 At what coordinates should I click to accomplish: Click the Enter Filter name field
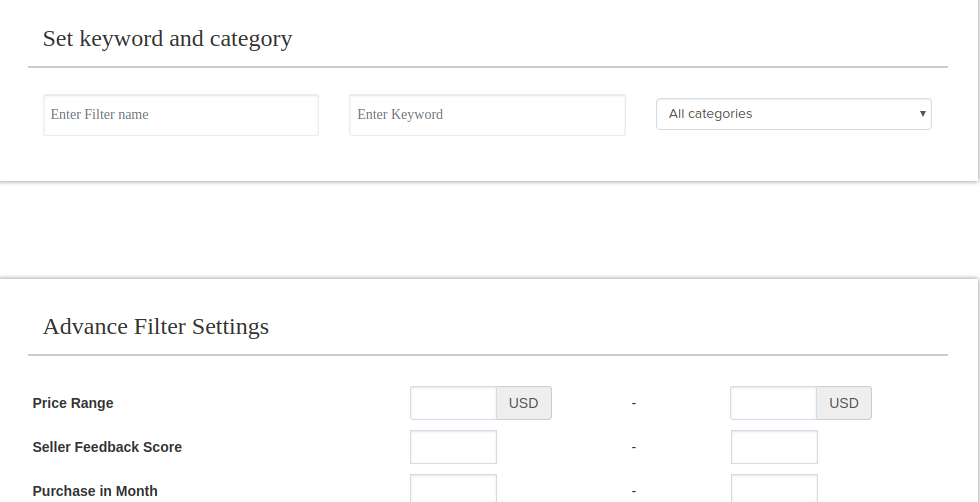180,115
